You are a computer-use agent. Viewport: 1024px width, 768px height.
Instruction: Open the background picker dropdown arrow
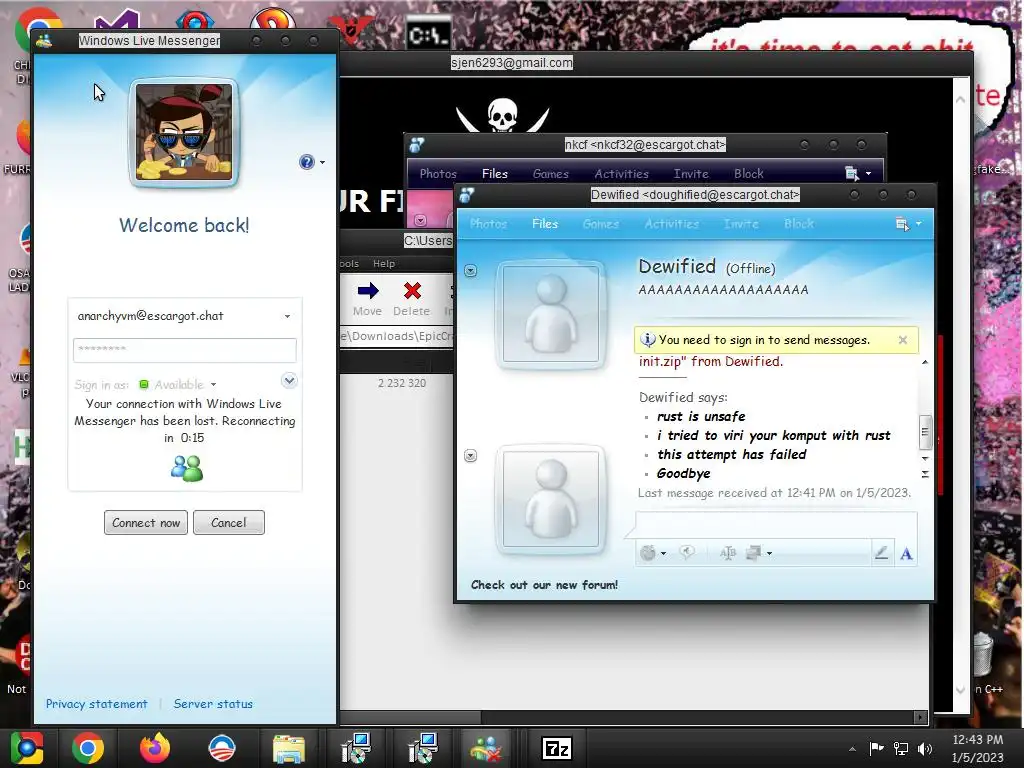(x=769, y=554)
